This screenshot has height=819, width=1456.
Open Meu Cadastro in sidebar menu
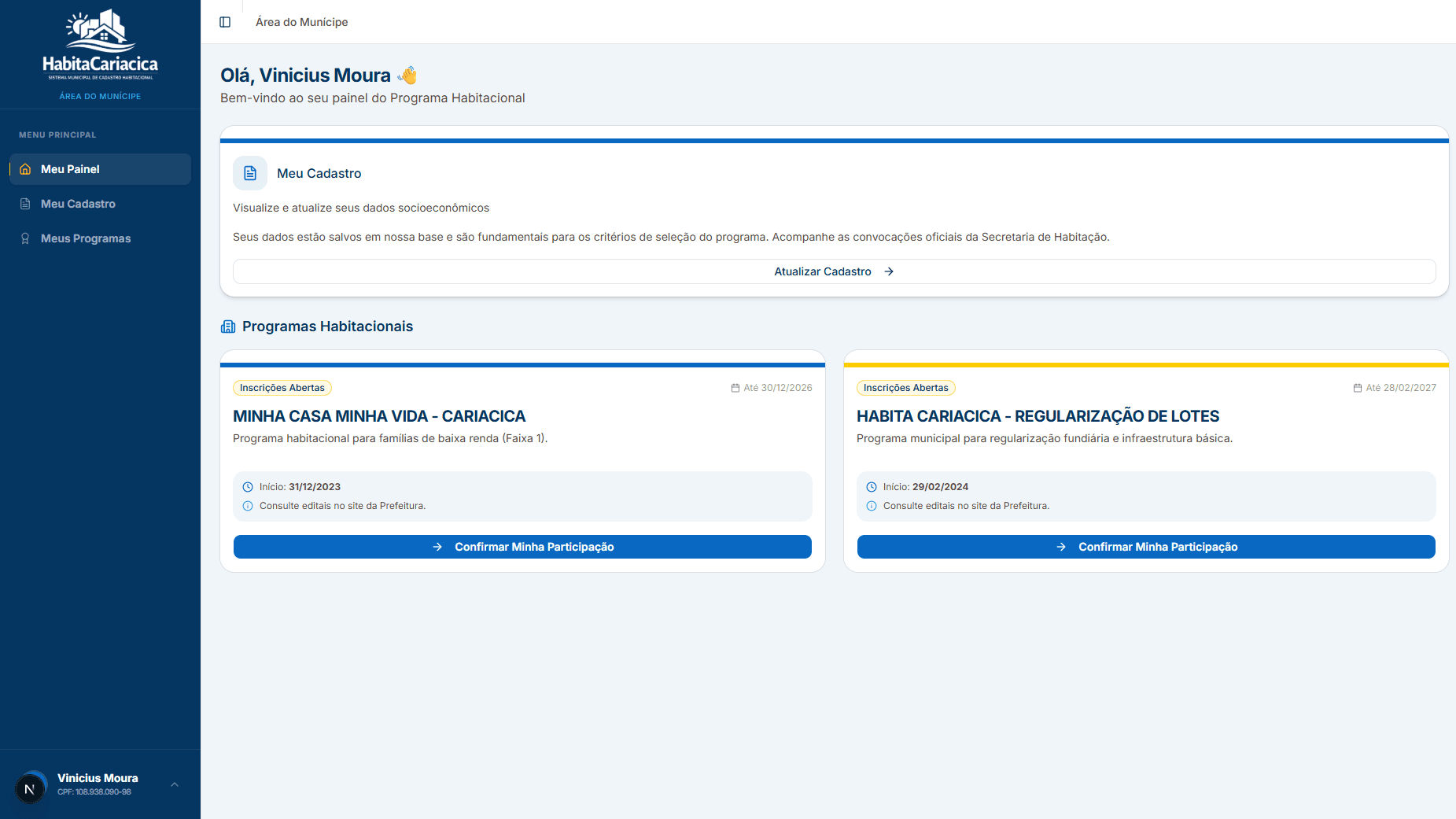pyautogui.click(x=100, y=204)
